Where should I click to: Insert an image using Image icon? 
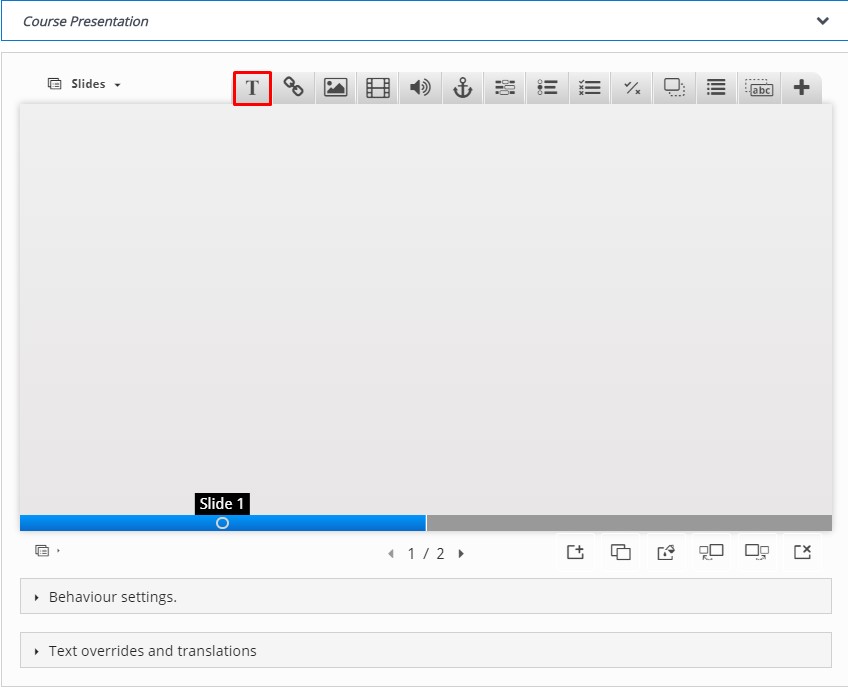[336, 88]
